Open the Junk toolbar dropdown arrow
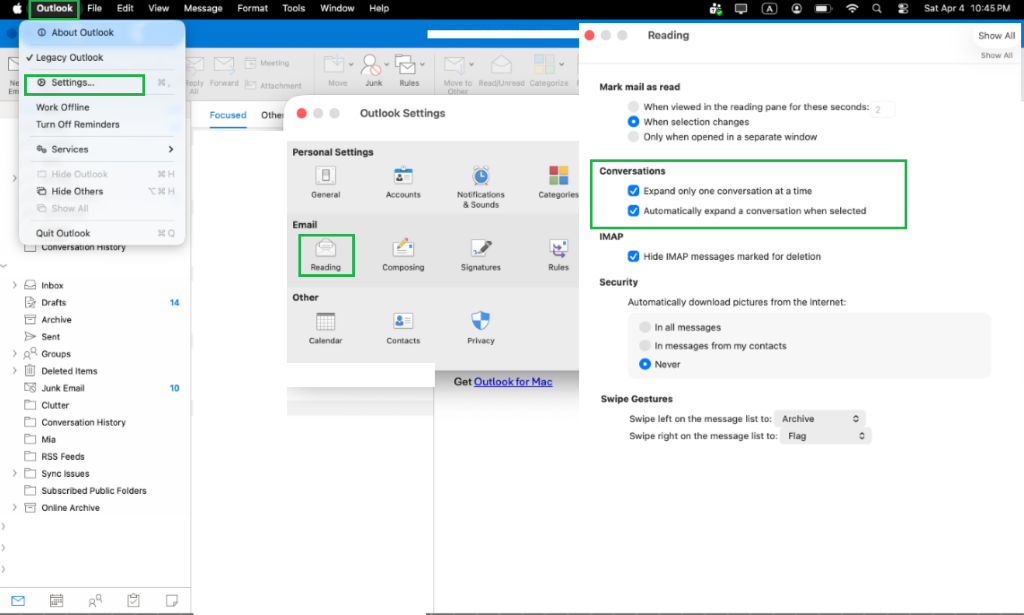Image resolution: width=1024 pixels, height=615 pixels. [x=387, y=64]
